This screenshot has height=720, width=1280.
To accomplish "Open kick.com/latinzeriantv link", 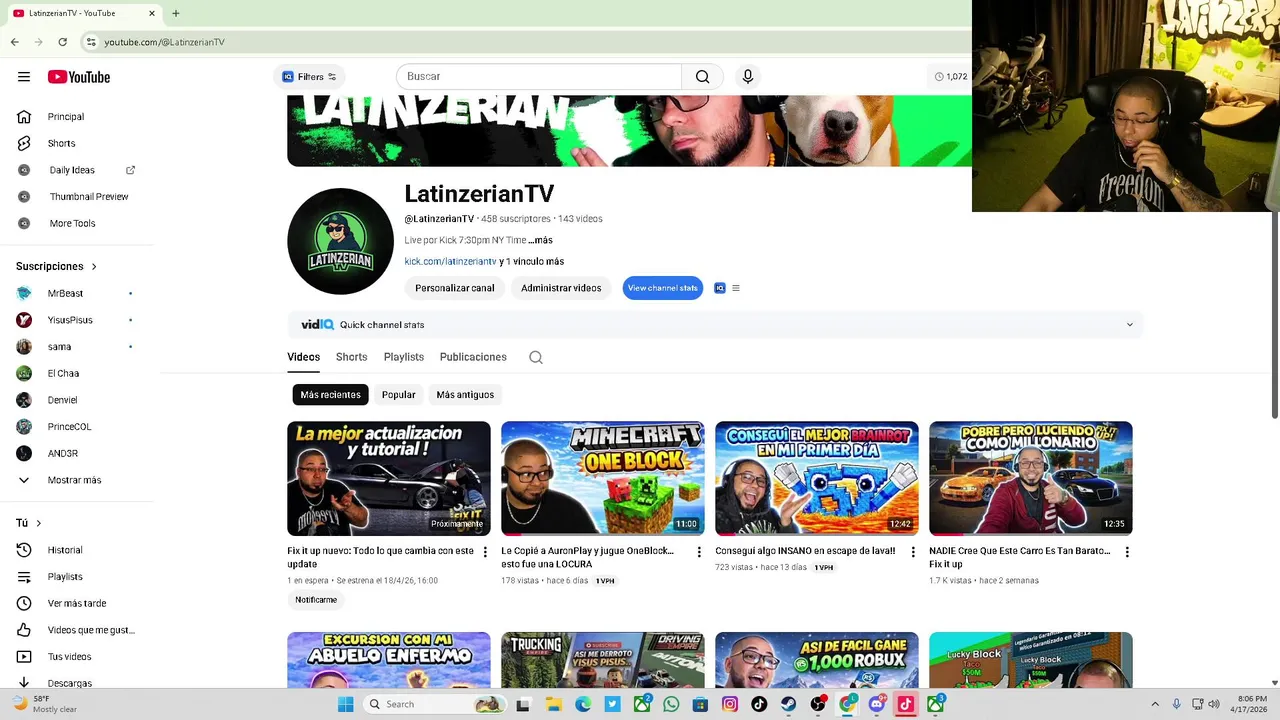I will click(x=450, y=262).
